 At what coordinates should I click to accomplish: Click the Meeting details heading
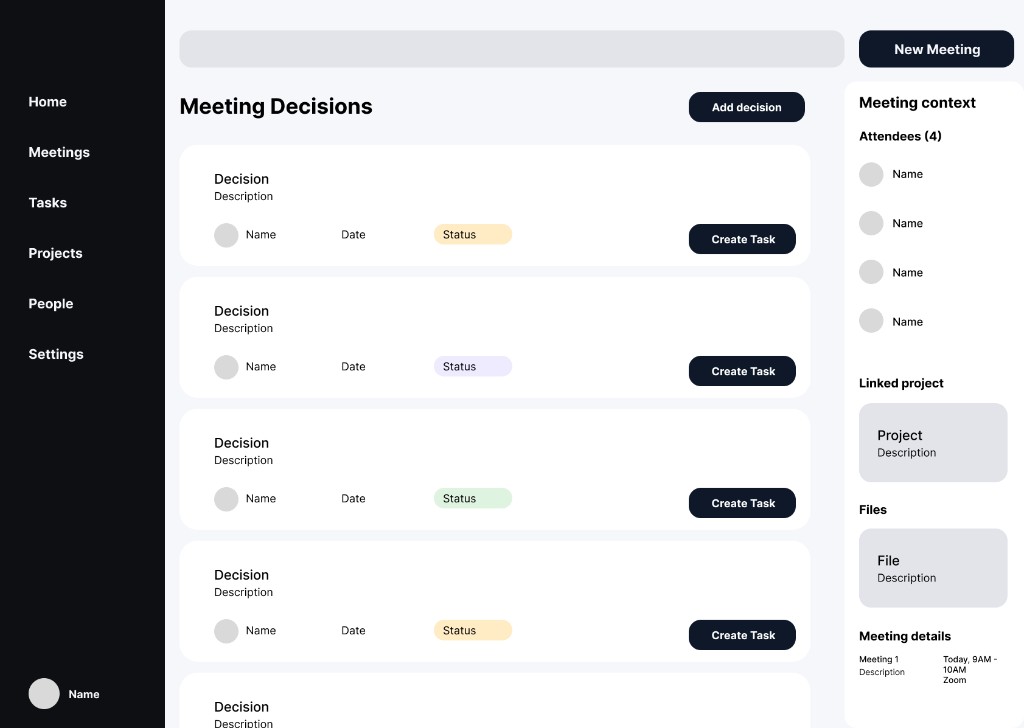tap(904, 636)
